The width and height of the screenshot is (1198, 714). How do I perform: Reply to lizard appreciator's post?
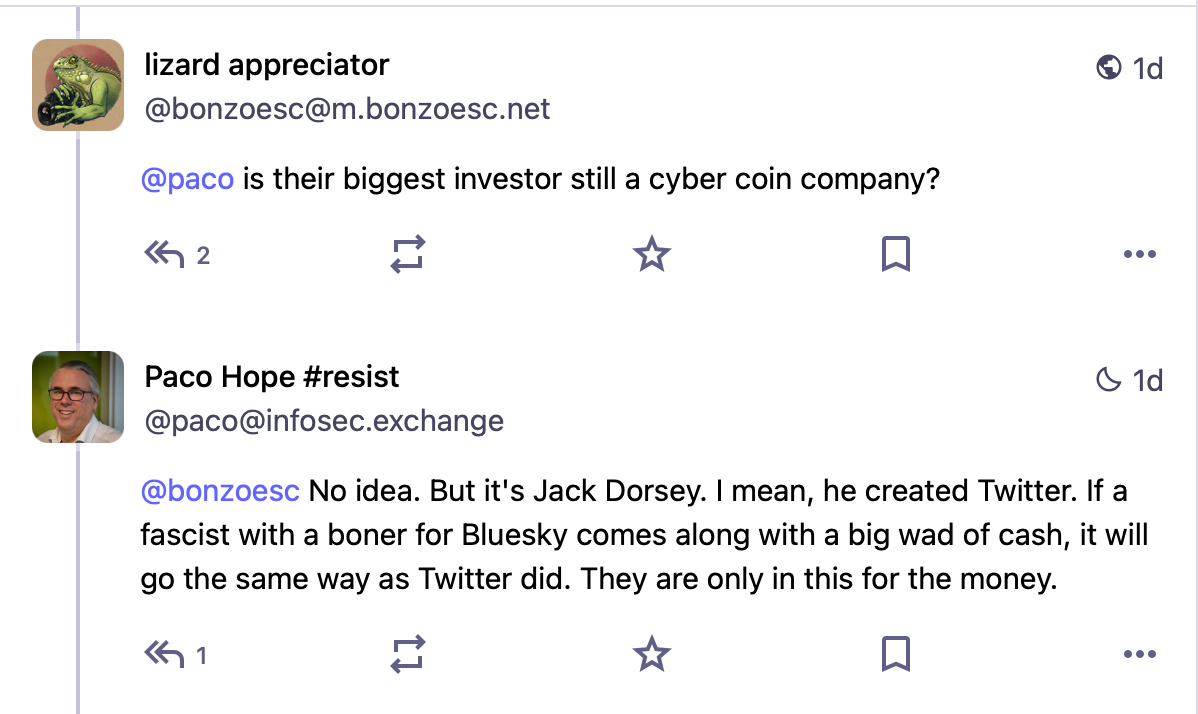(165, 255)
